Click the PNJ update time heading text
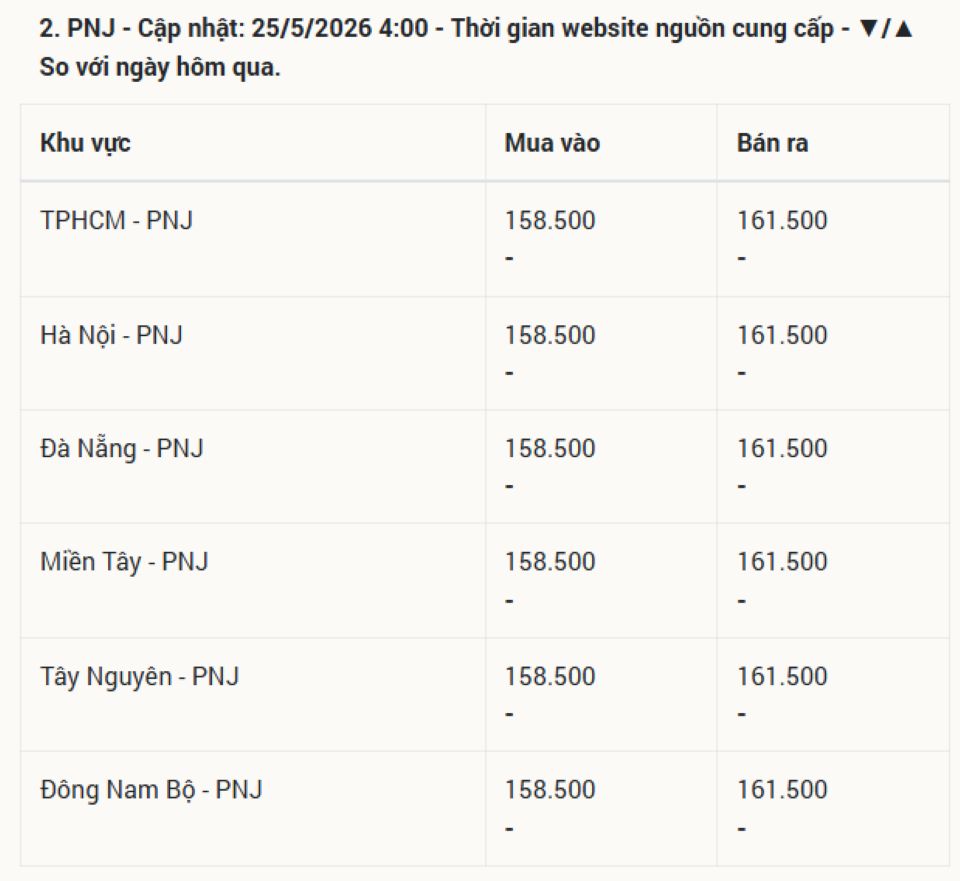The width and height of the screenshot is (960, 881). pyautogui.click(x=476, y=48)
